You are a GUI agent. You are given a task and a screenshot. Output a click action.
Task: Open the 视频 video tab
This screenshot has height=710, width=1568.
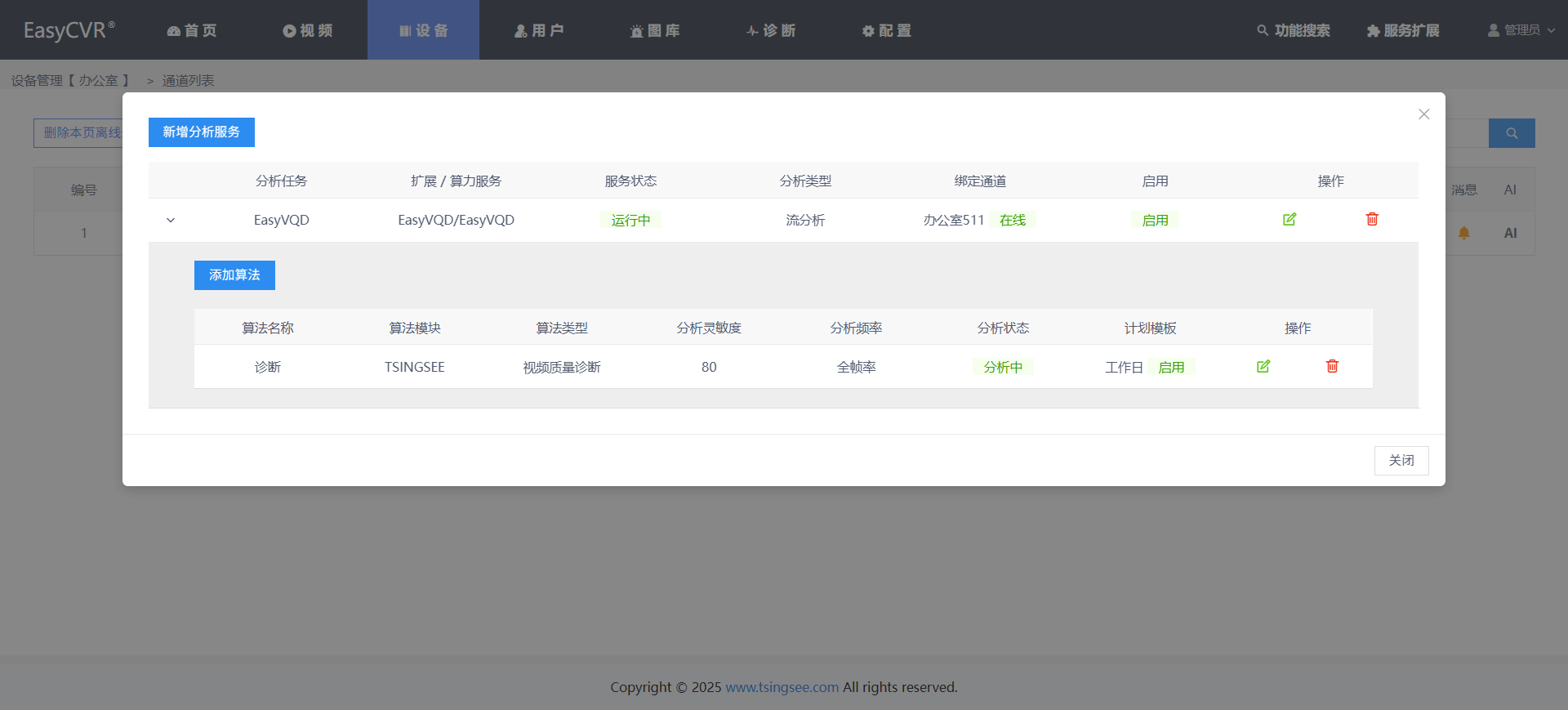click(308, 30)
